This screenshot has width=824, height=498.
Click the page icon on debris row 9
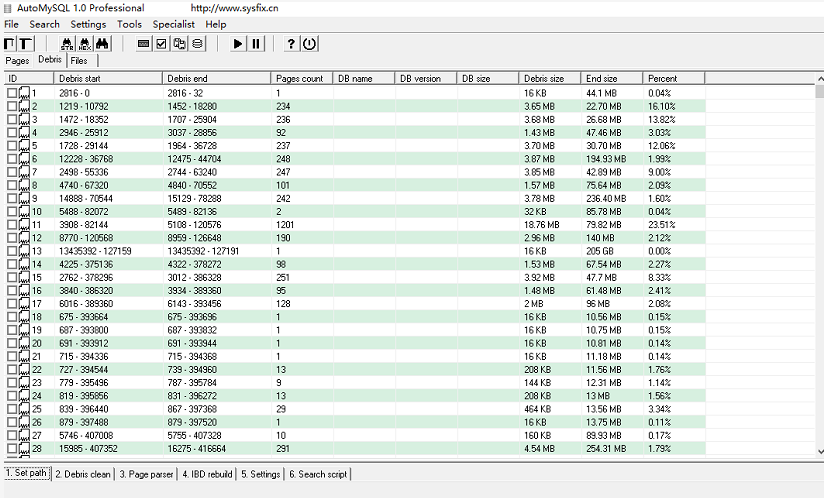click(24, 199)
